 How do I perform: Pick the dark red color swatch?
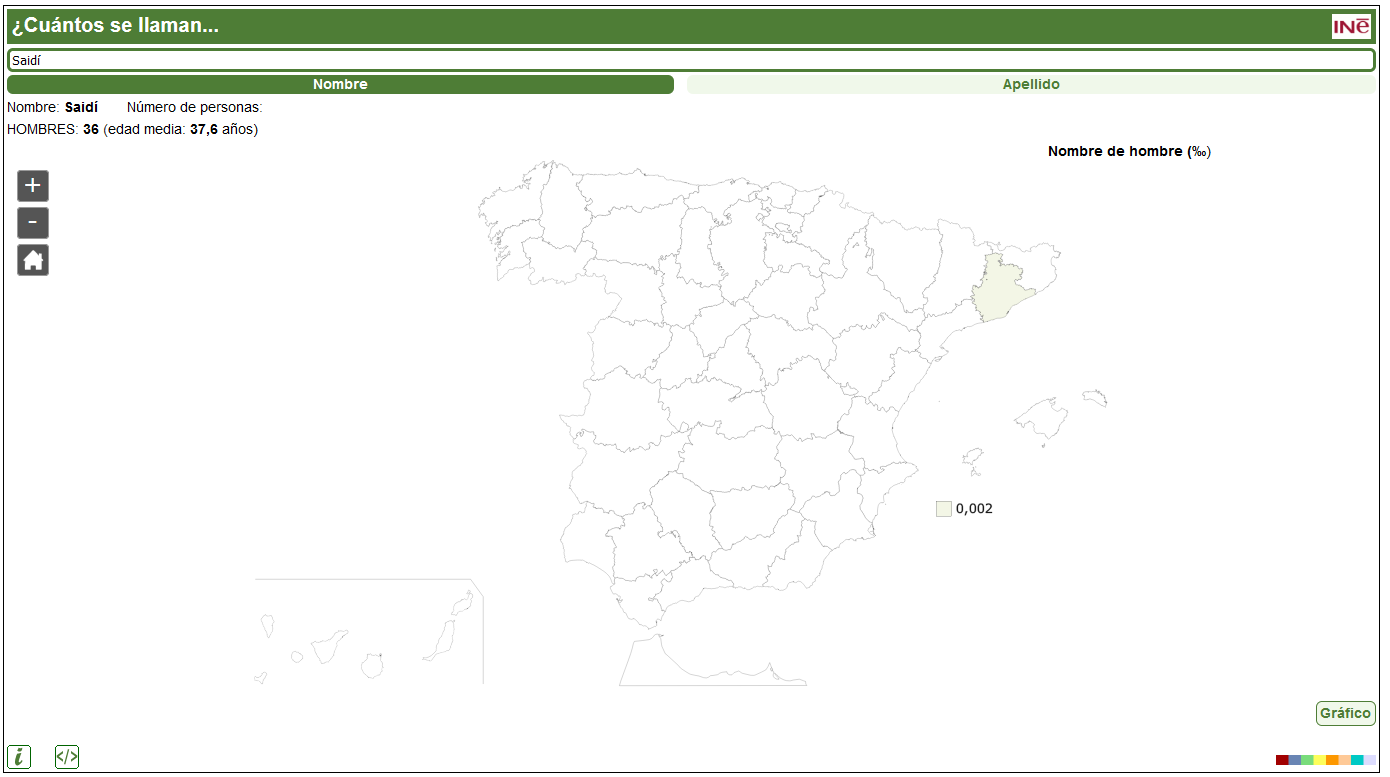click(1282, 760)
